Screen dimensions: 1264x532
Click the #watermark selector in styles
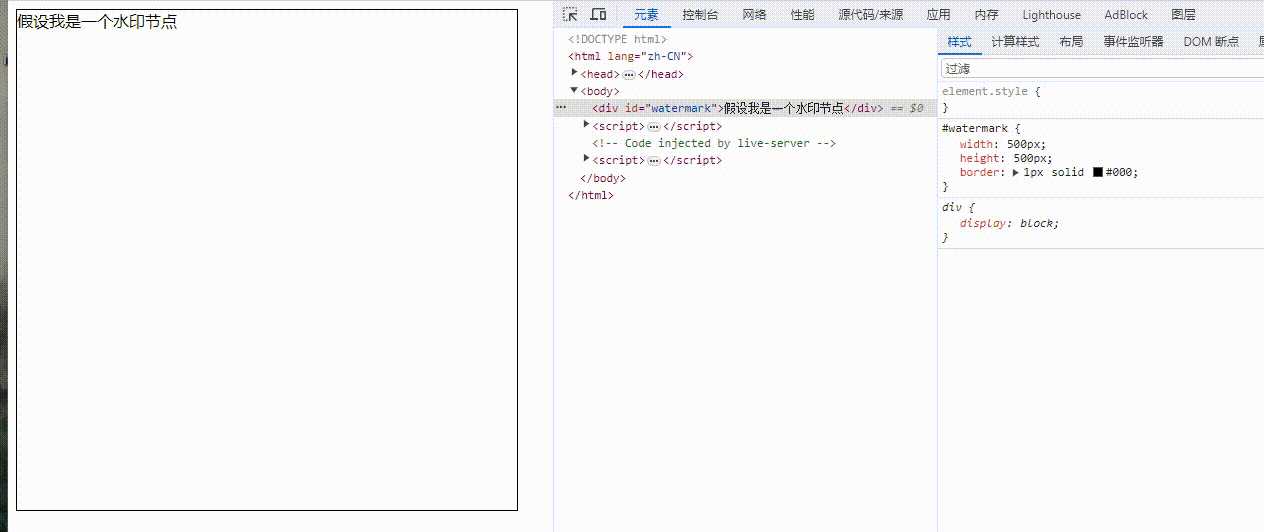click(976, 128)
